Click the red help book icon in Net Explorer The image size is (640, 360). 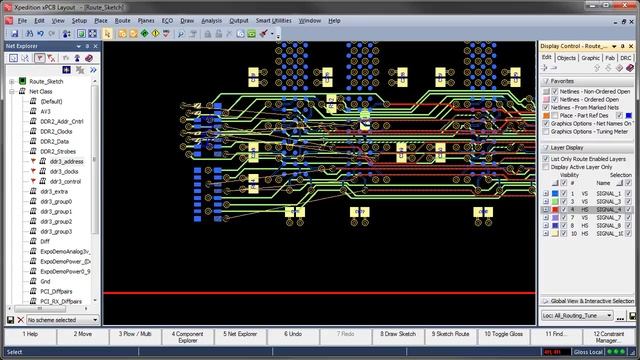[x=89, y=58]
